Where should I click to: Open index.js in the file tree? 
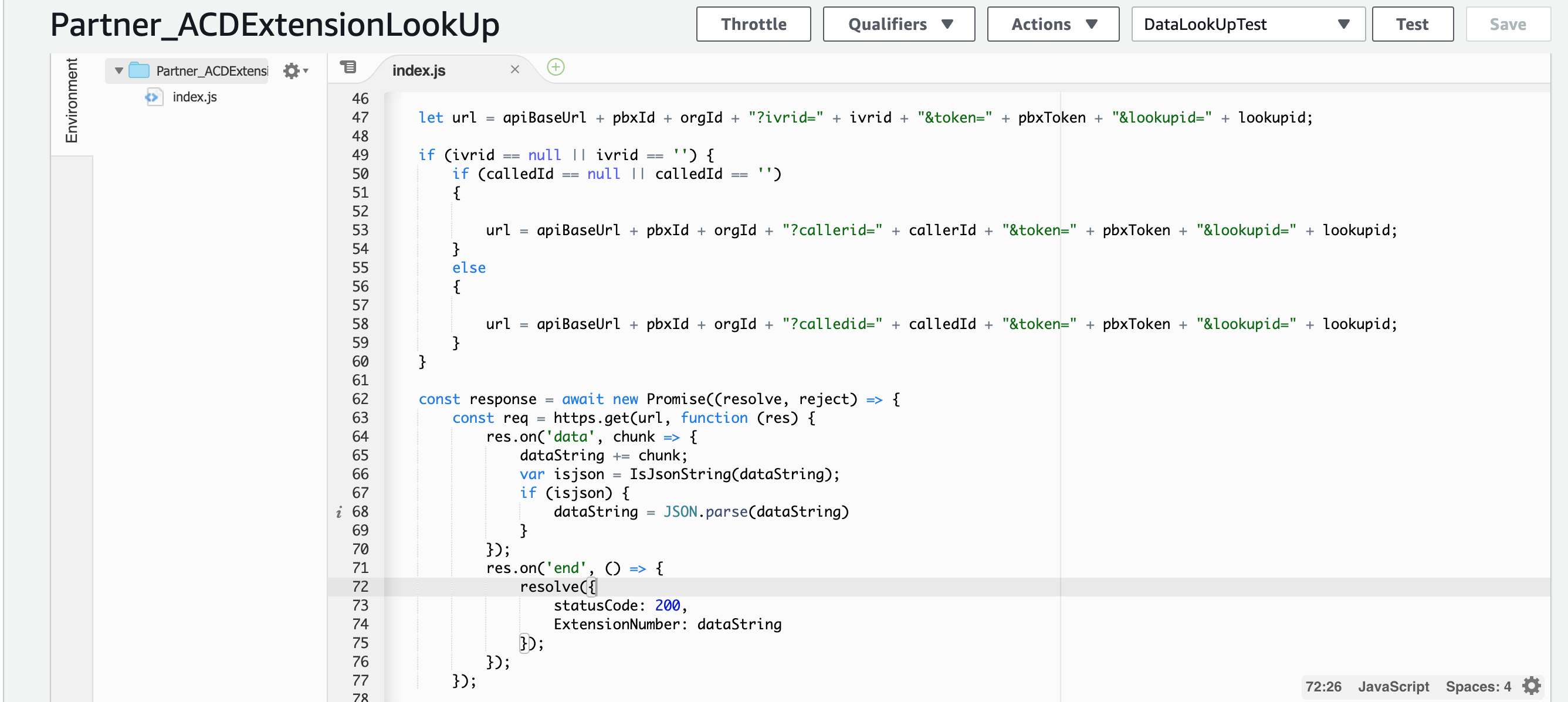click(x=194, y=97)
